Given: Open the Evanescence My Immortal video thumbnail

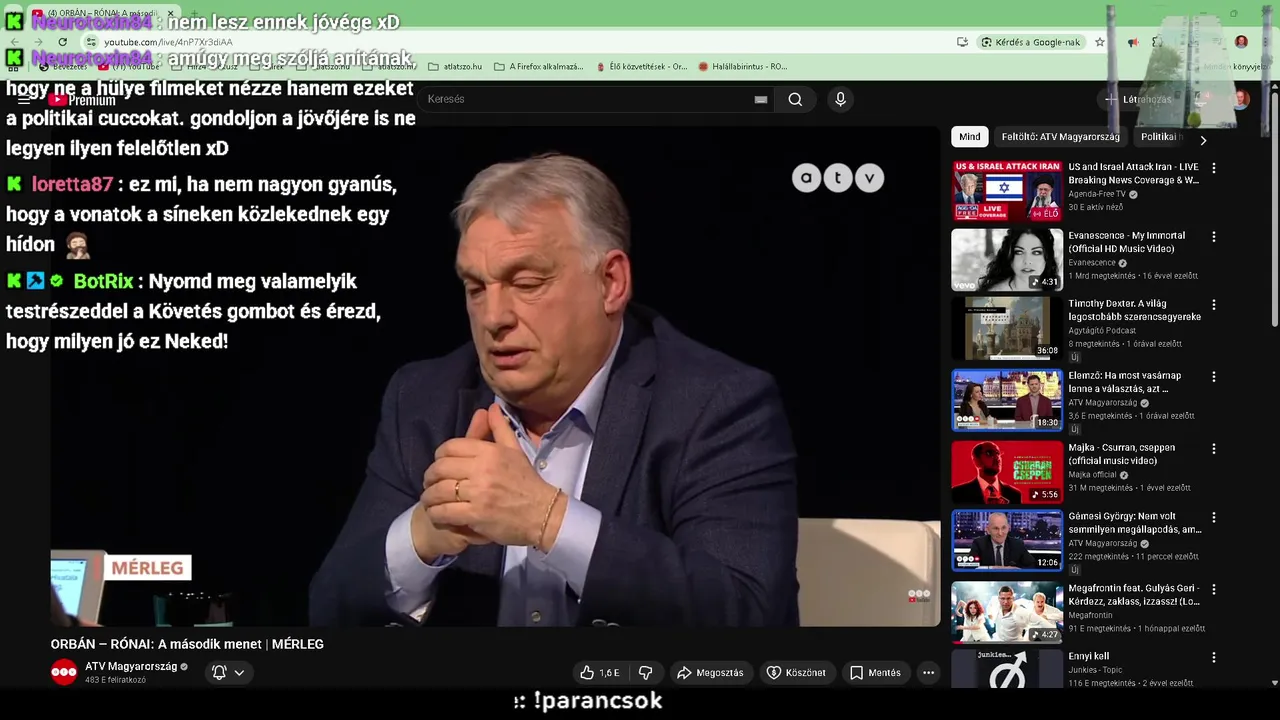Looking at the screenshot, I should pyautogui.click(x=1007, y=260).
